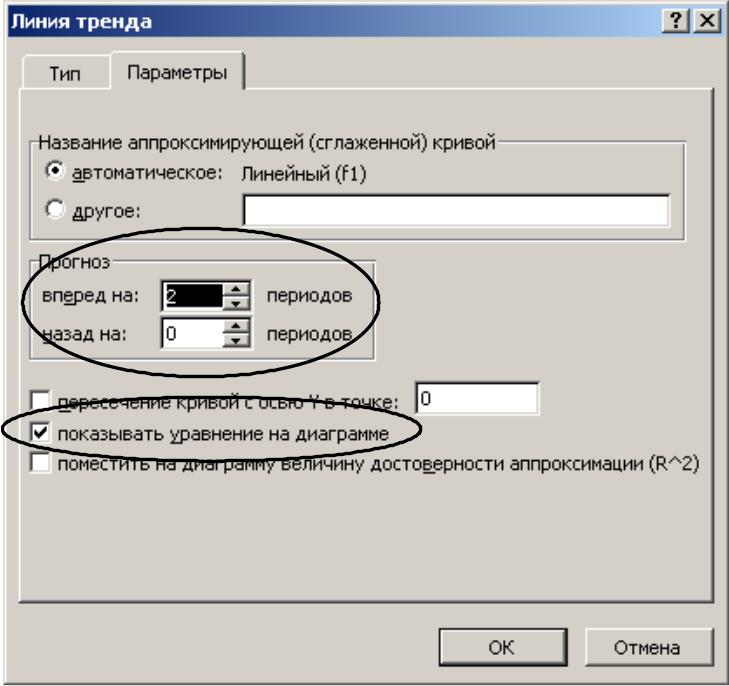The height and width of the screenshot is (686, 729).
Task: Click the Линия тренда title bar
Action: (x=335, y=21)
